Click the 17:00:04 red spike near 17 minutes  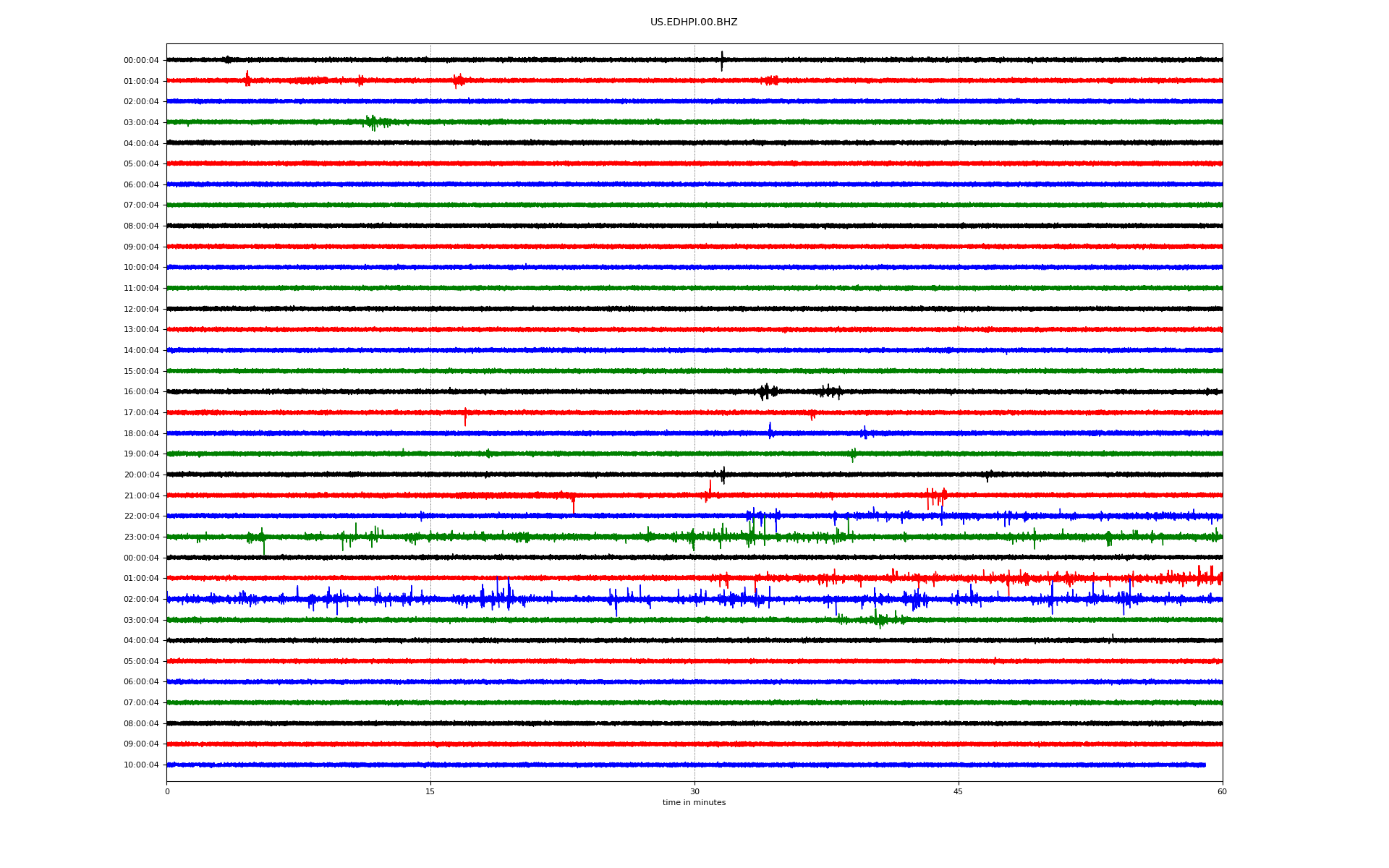465,417
